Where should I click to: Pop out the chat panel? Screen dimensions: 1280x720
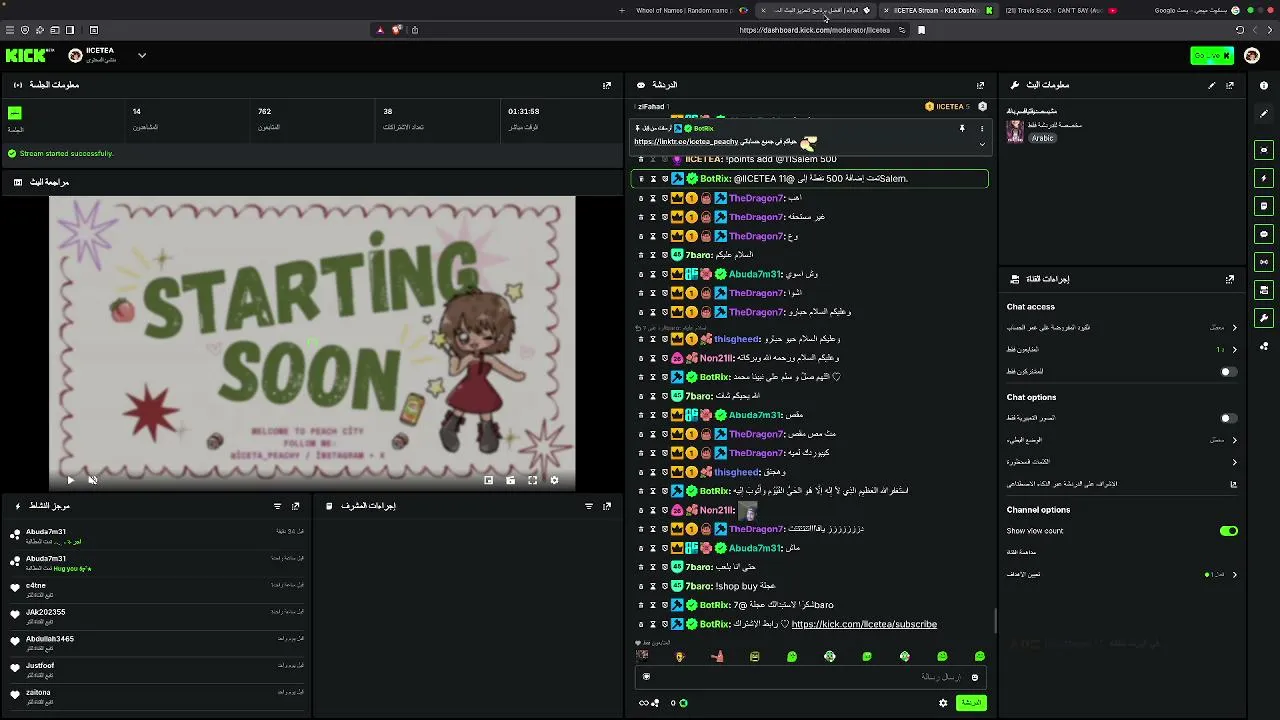pos(980,85)
